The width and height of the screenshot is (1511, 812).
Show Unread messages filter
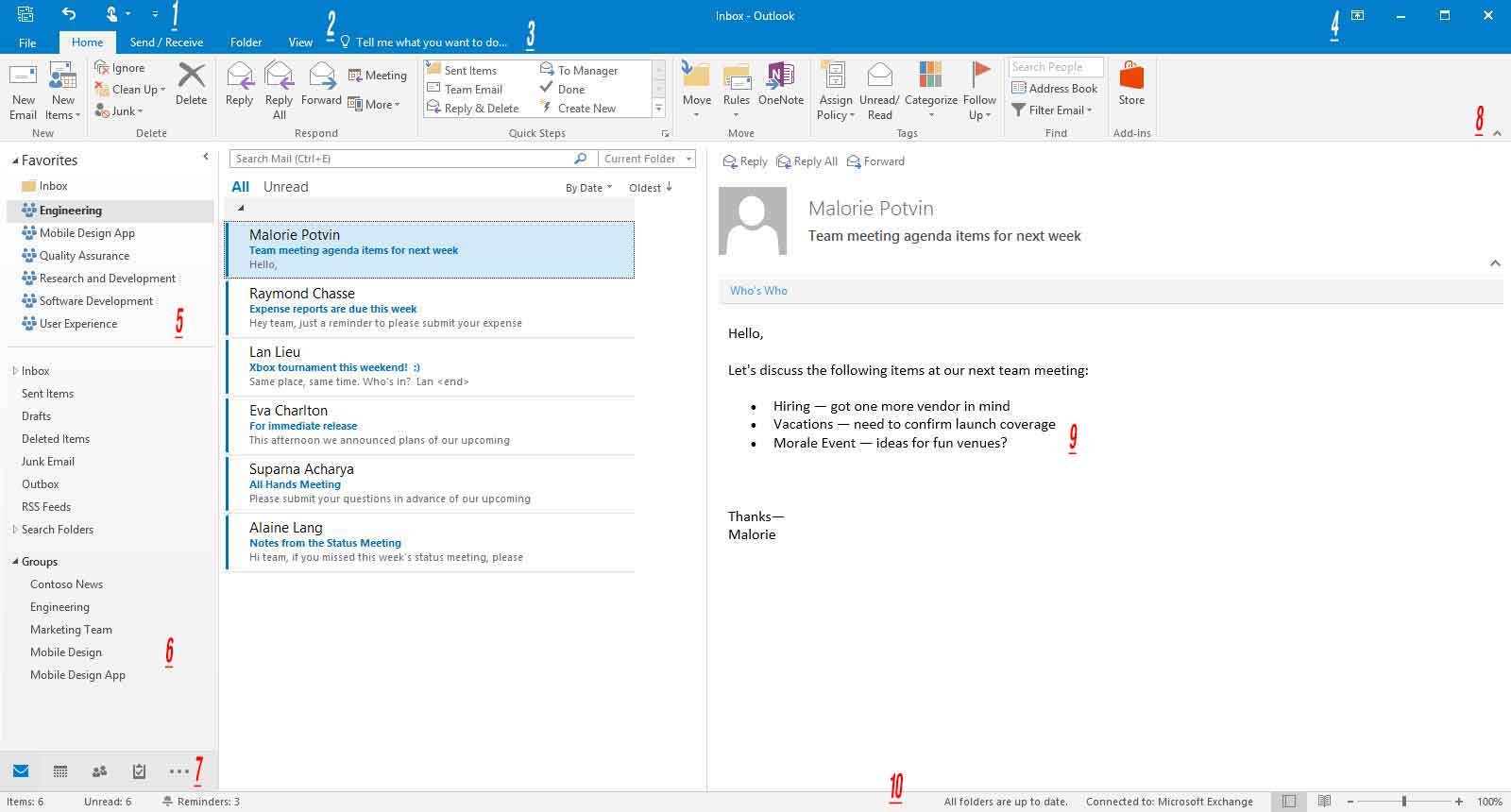tap(286, 187)
